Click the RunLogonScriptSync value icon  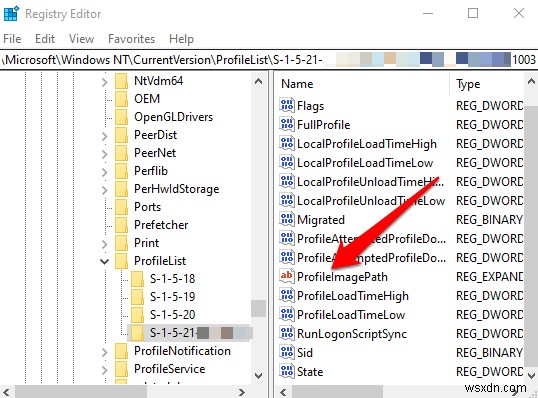286,333
